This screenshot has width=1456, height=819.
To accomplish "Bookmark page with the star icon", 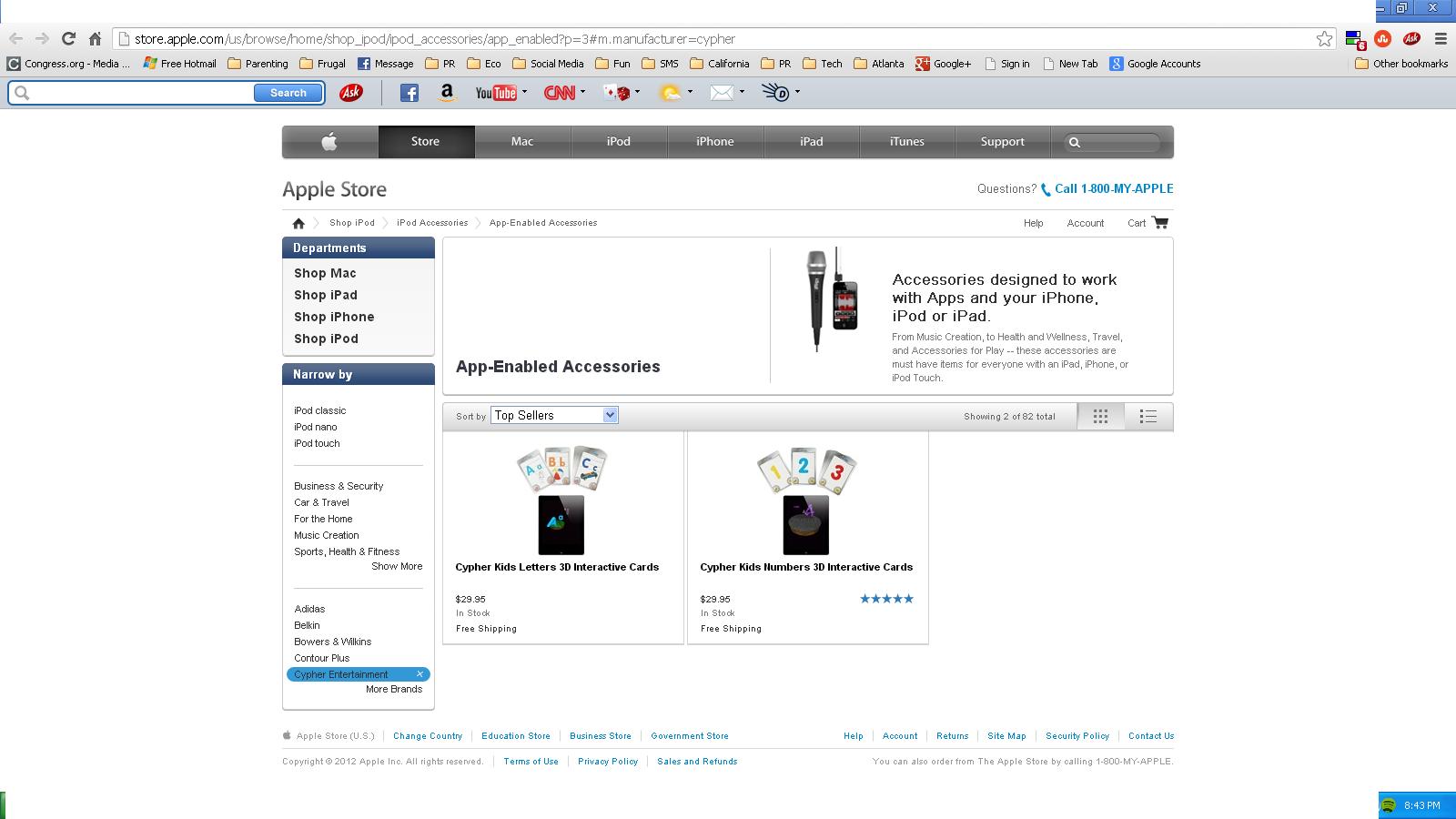I will pos(1324,39).
